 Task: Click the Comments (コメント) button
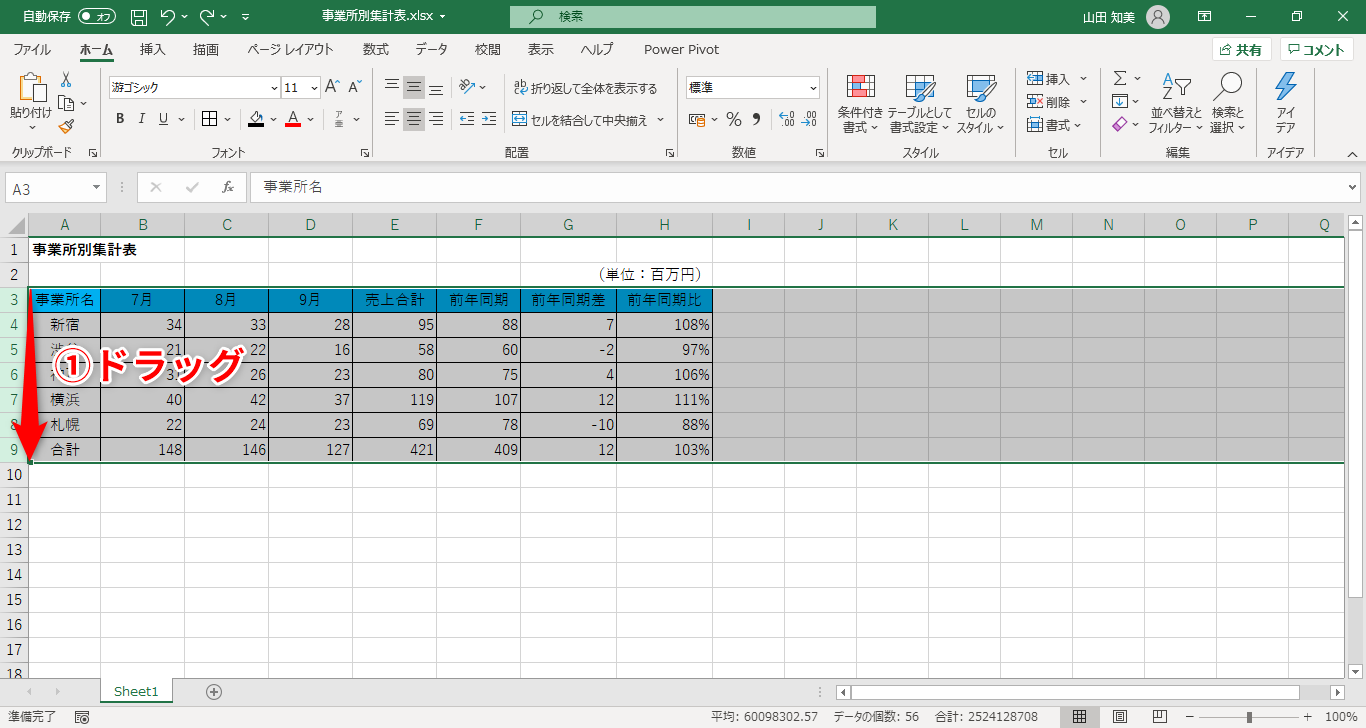click(x=1317, y=49)
